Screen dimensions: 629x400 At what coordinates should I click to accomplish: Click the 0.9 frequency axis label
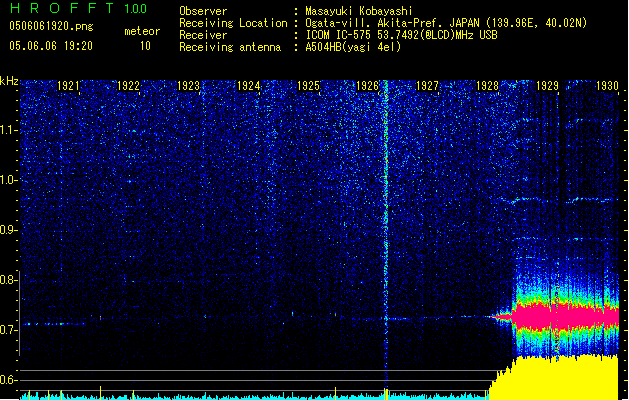pos(9,230)
